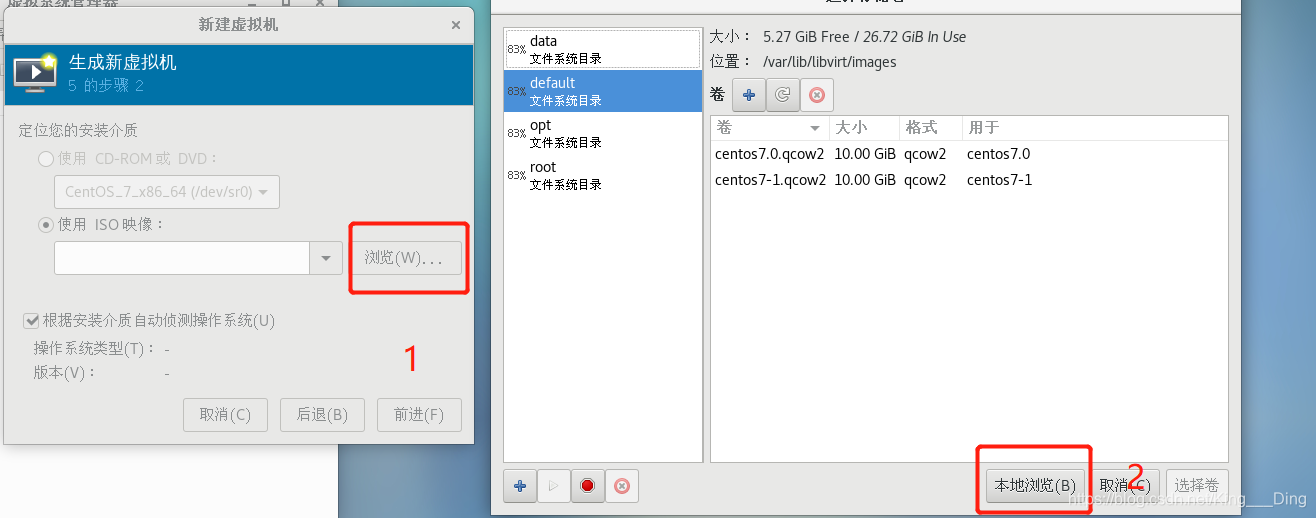Delete the selected storage pool
This screenshot has height=518, width=1316.
[x=622, y=486]
